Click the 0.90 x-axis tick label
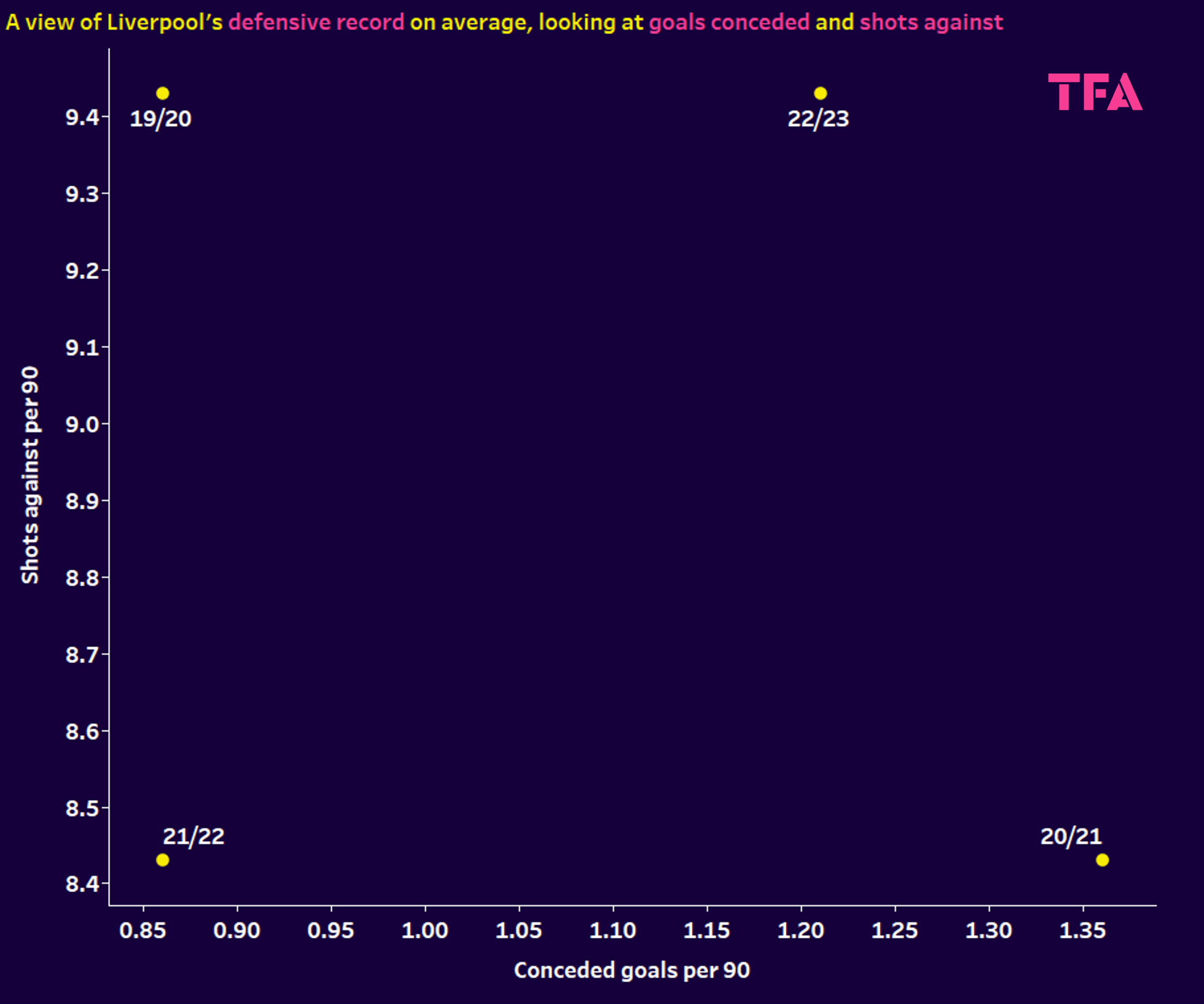1204x1004 pixels. coord(237,931)
